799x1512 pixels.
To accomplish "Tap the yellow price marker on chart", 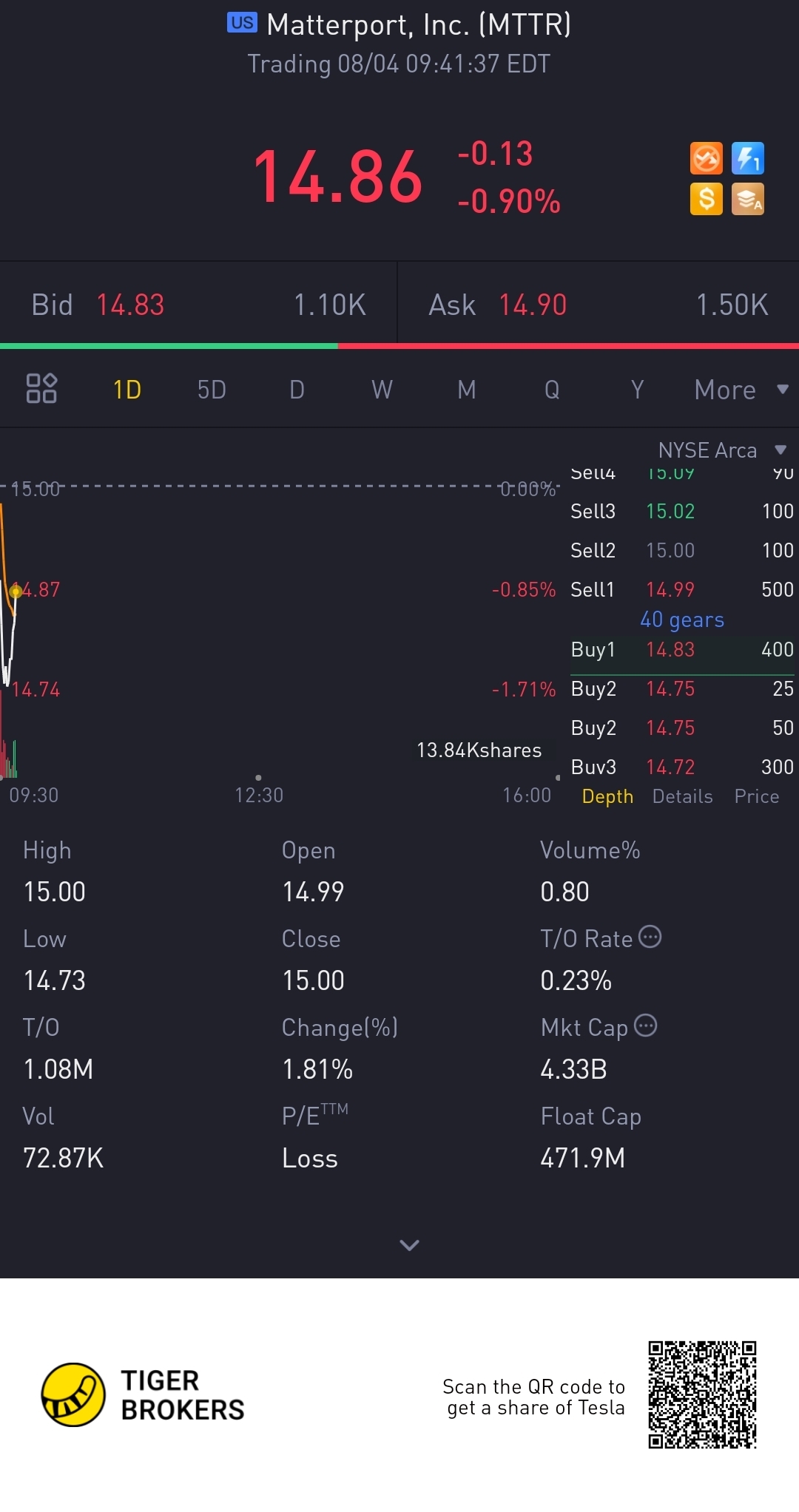I will [16, 591].
